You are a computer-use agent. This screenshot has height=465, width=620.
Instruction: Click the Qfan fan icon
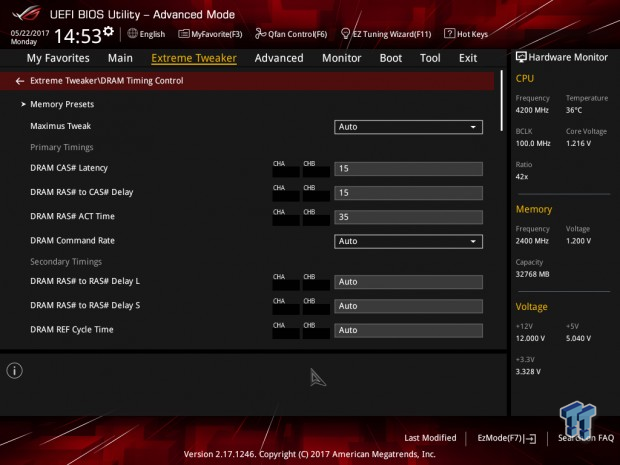coord(260,34)
